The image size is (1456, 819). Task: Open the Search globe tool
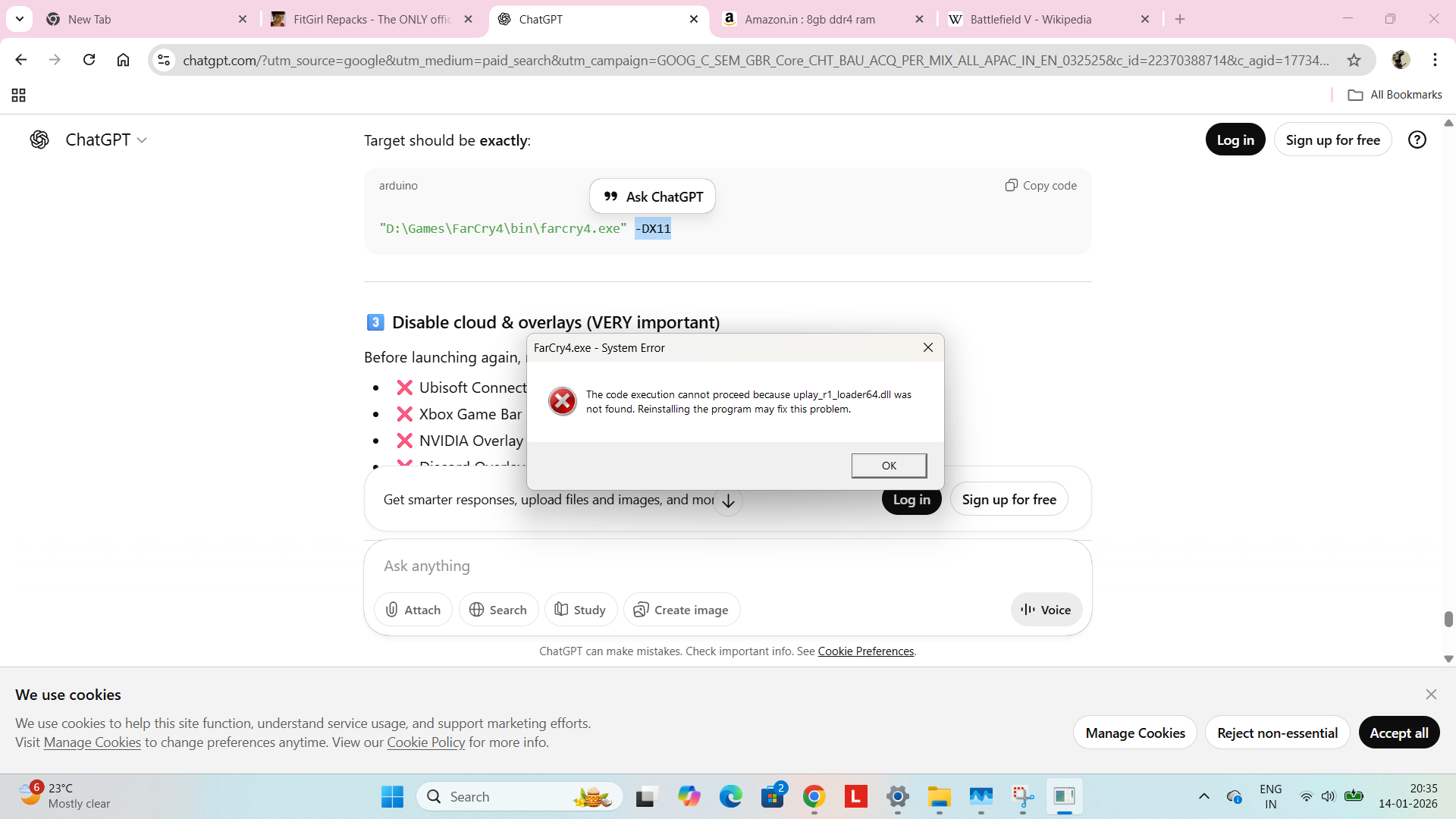pos(498,610)
